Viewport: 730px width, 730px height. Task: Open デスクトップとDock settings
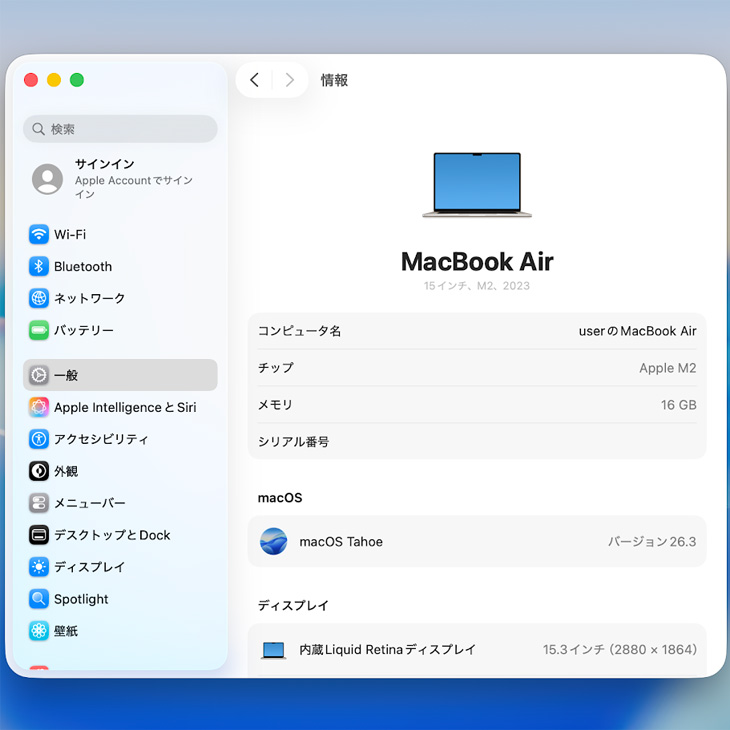112,535
